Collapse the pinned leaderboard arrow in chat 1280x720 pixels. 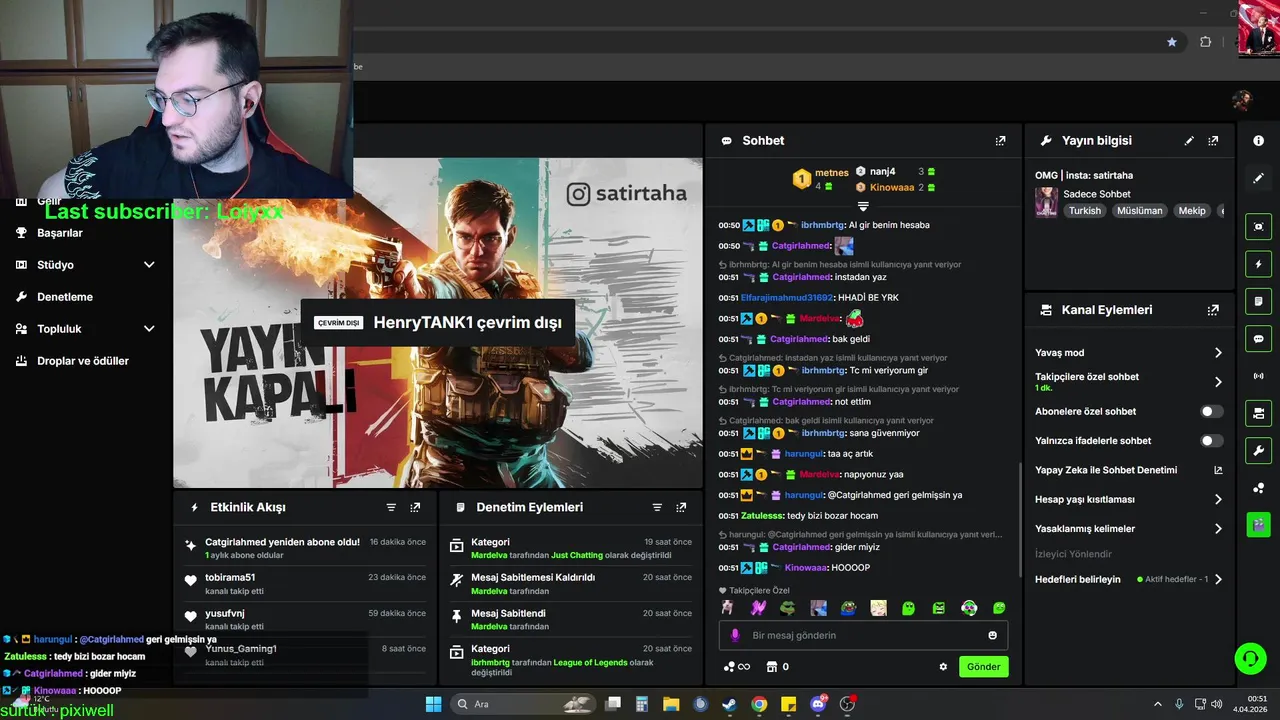pyautogui.click(x=863, y=206)
